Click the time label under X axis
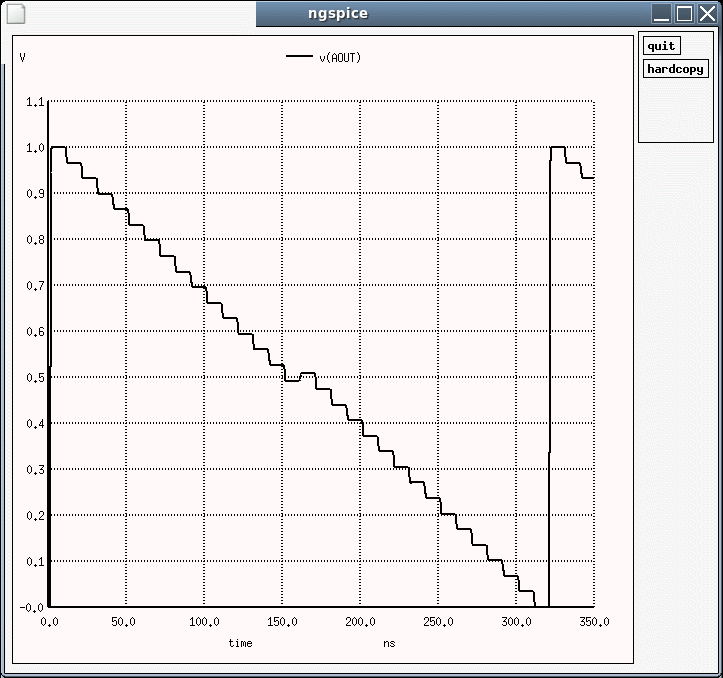Viewport: 723px width, 678px height. 240,643
